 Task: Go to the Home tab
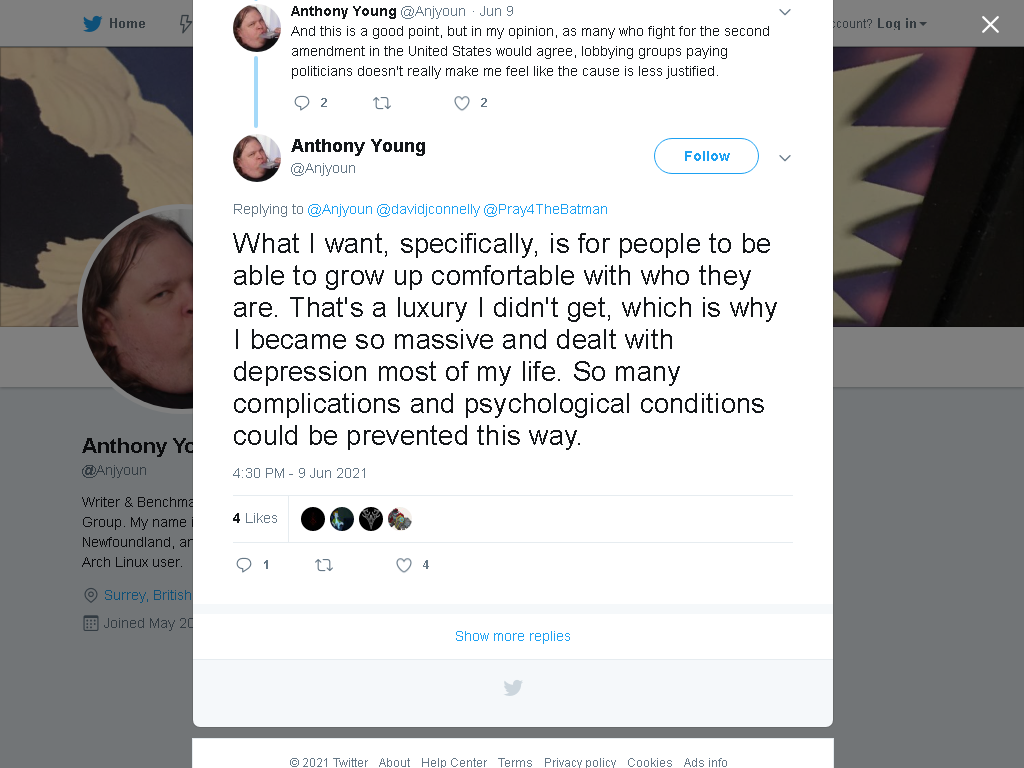tap(114, 24)
